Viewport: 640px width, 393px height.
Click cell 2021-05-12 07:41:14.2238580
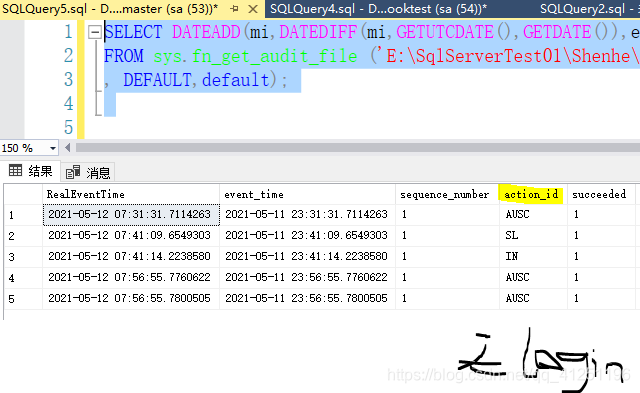pyautogui.click(x=131, y=257)
